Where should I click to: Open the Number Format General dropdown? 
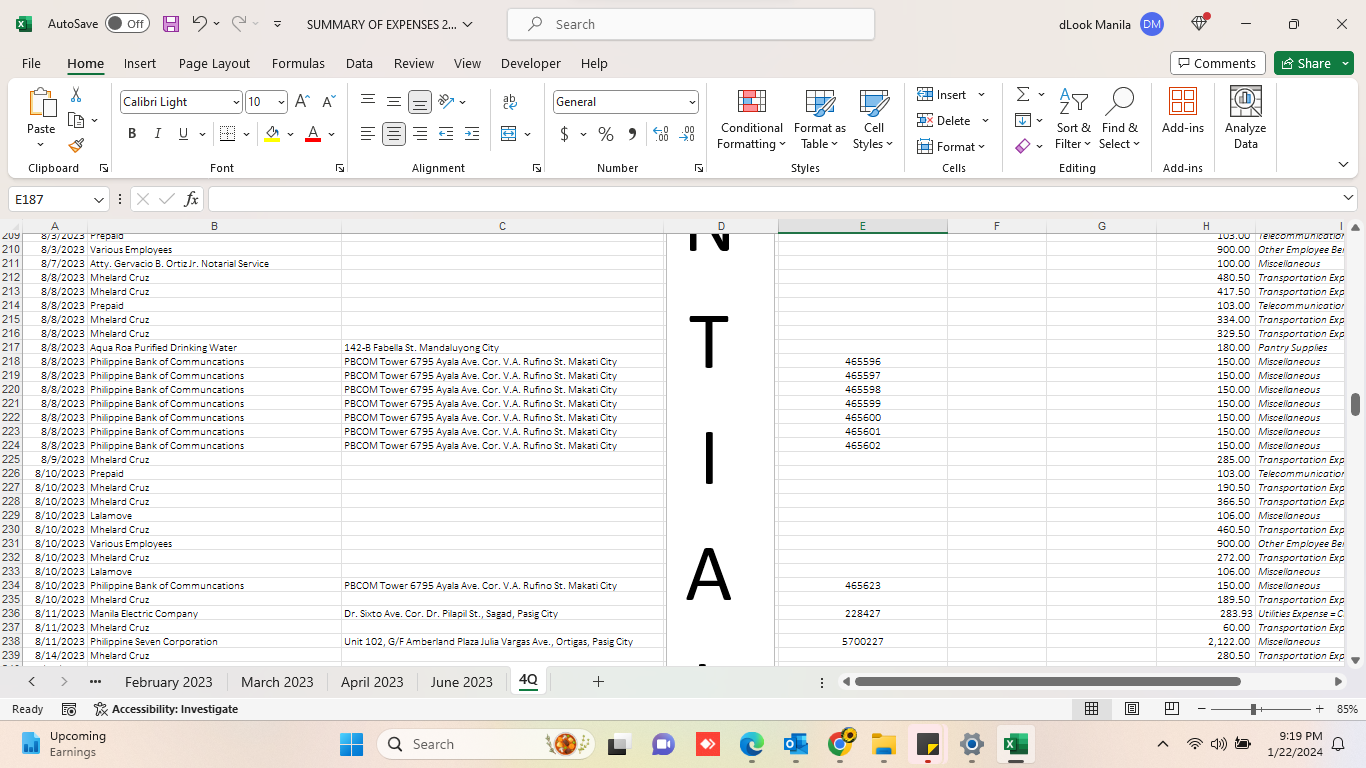pos(692,102)
